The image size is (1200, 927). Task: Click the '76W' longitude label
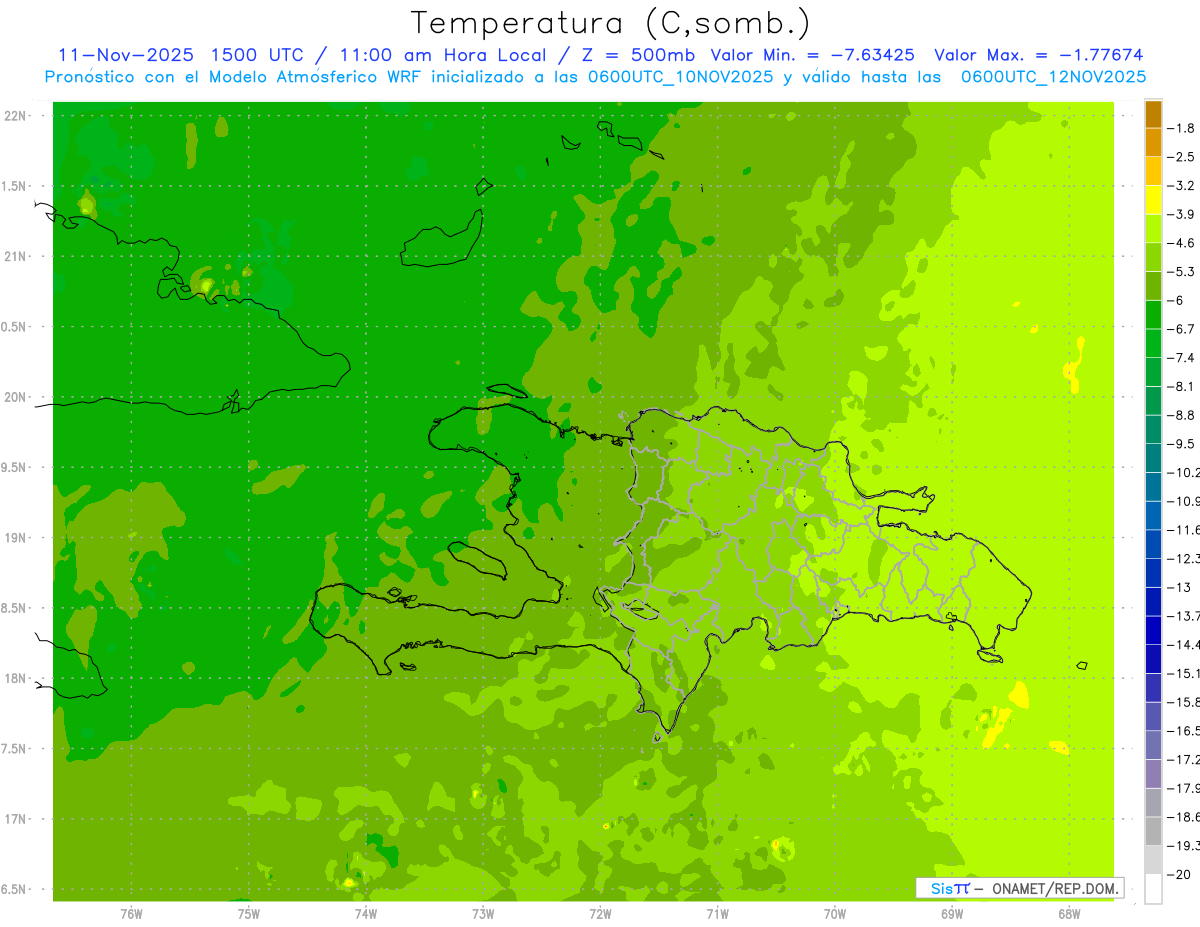click(131, 914)
